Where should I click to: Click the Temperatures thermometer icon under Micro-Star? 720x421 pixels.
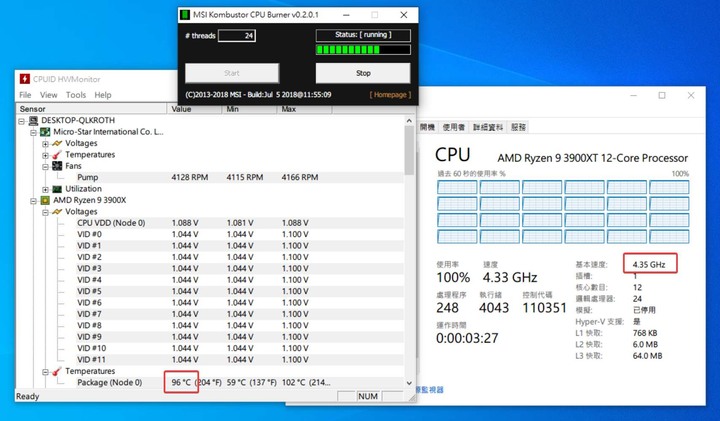[57, 155]
